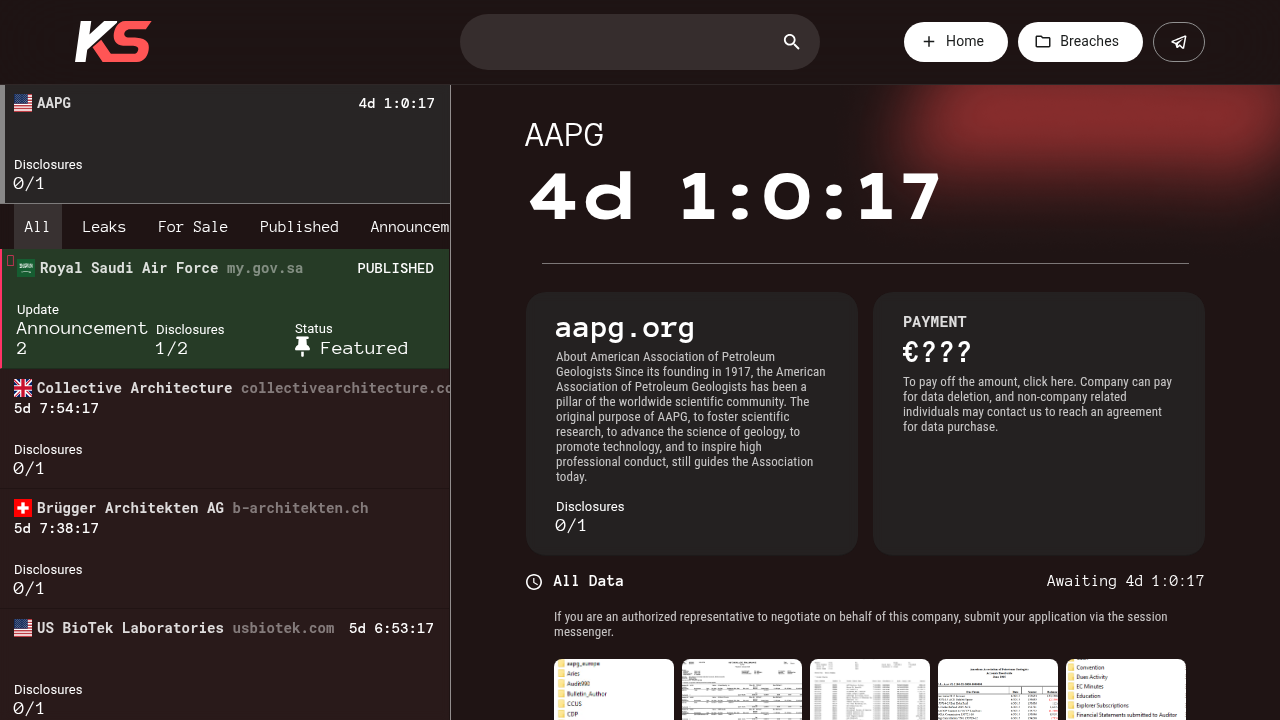Click the Awaiting 4d 1:0:17 text
The height and width of the screenshot is (720, 1280).
tap(1125, 581)
